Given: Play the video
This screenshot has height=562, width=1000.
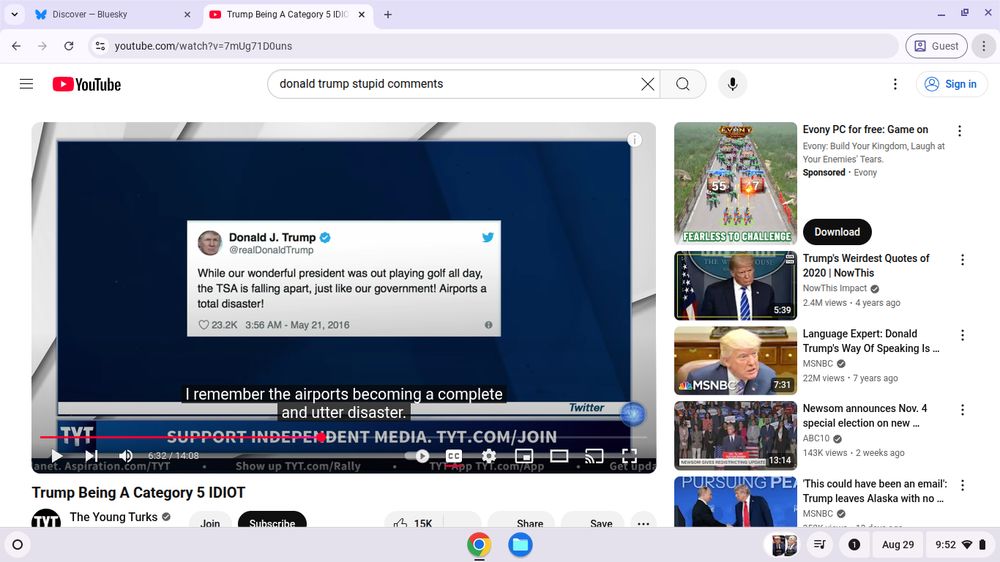Looking at the screenshot, I should [x=57, y=455].
